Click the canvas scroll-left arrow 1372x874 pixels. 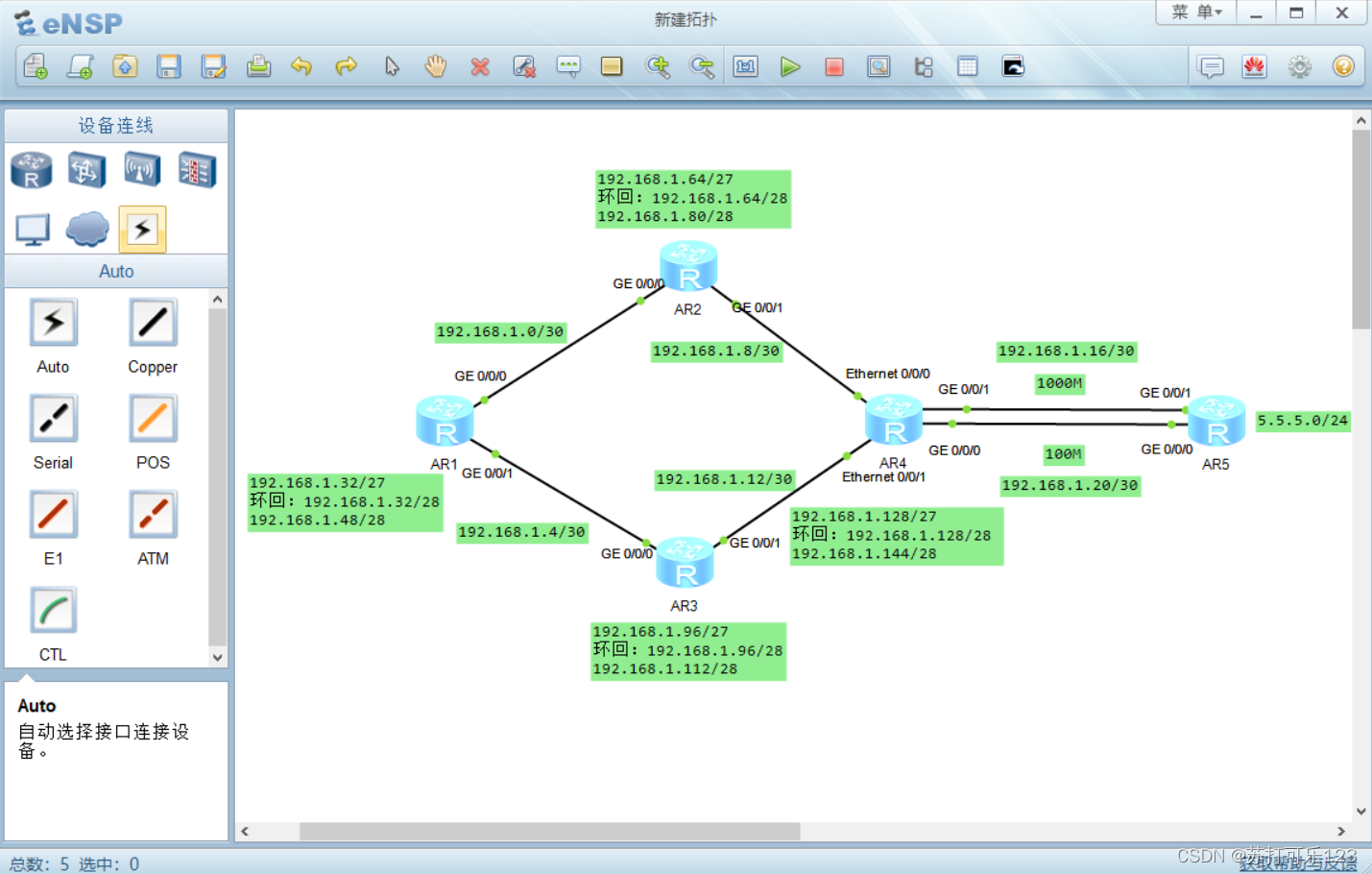click(245, 832)
